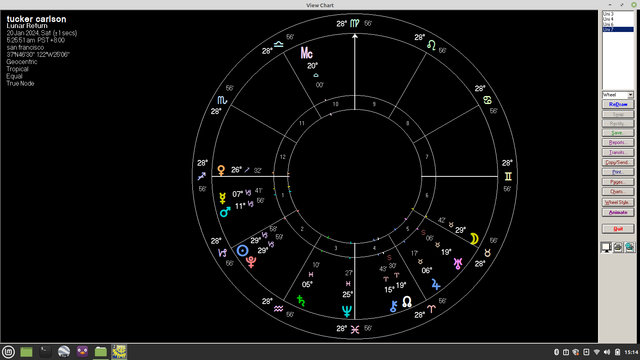Click house number 7 label
Viewport: 640px width, 360px height.
coord(427,156)
